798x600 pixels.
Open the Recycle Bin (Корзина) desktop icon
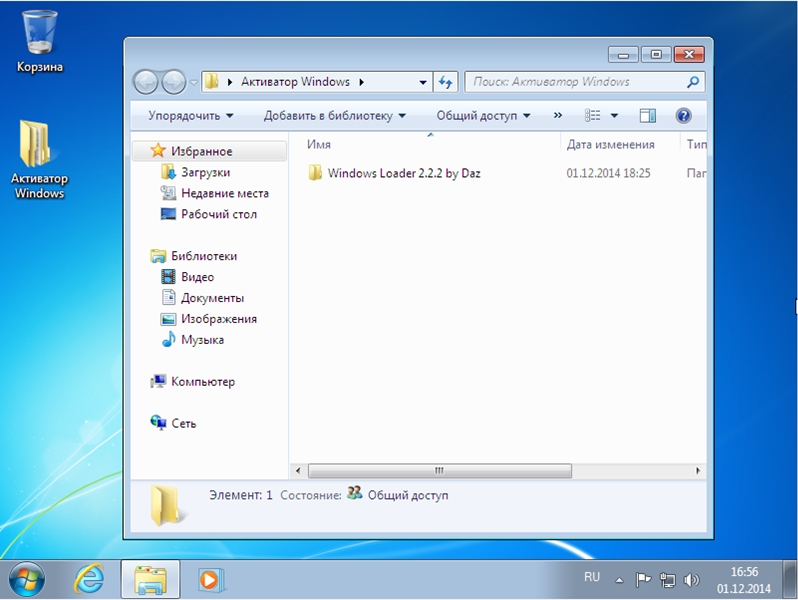(x=40, y=42)
